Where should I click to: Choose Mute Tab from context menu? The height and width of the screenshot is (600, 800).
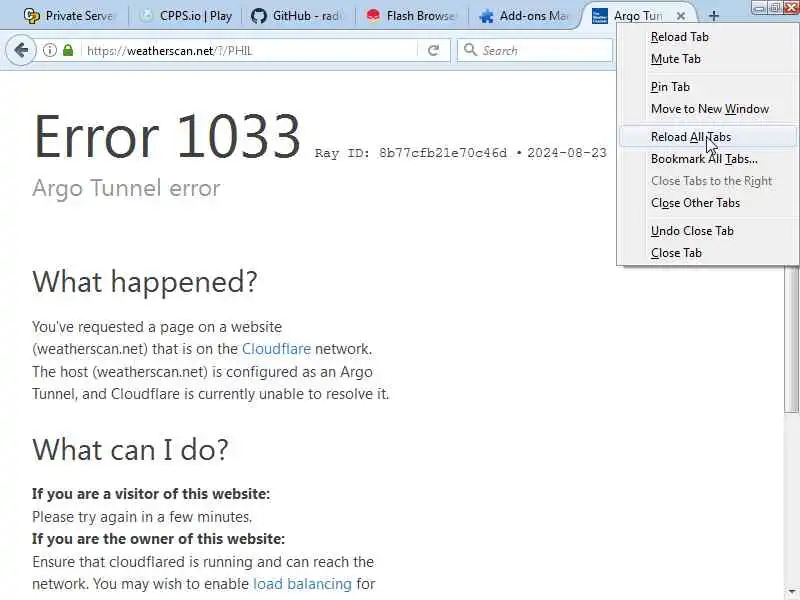point(707,59)
